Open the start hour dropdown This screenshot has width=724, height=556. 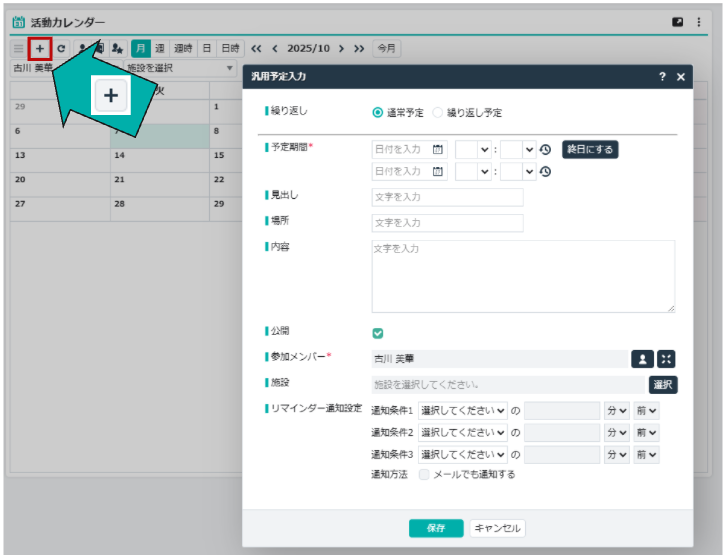[473, 149]
